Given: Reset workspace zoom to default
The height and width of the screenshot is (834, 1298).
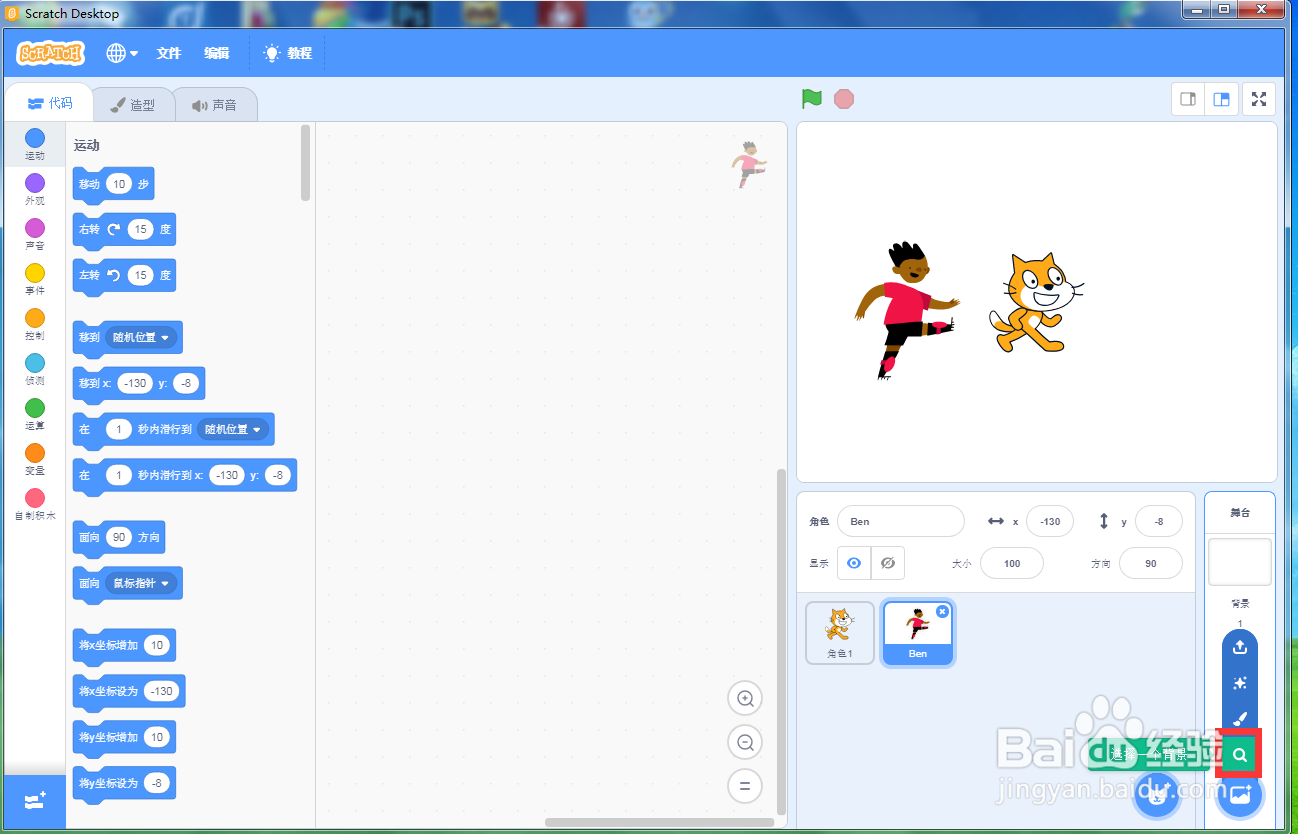Looking at the screenshot, I should pos(745,785).
